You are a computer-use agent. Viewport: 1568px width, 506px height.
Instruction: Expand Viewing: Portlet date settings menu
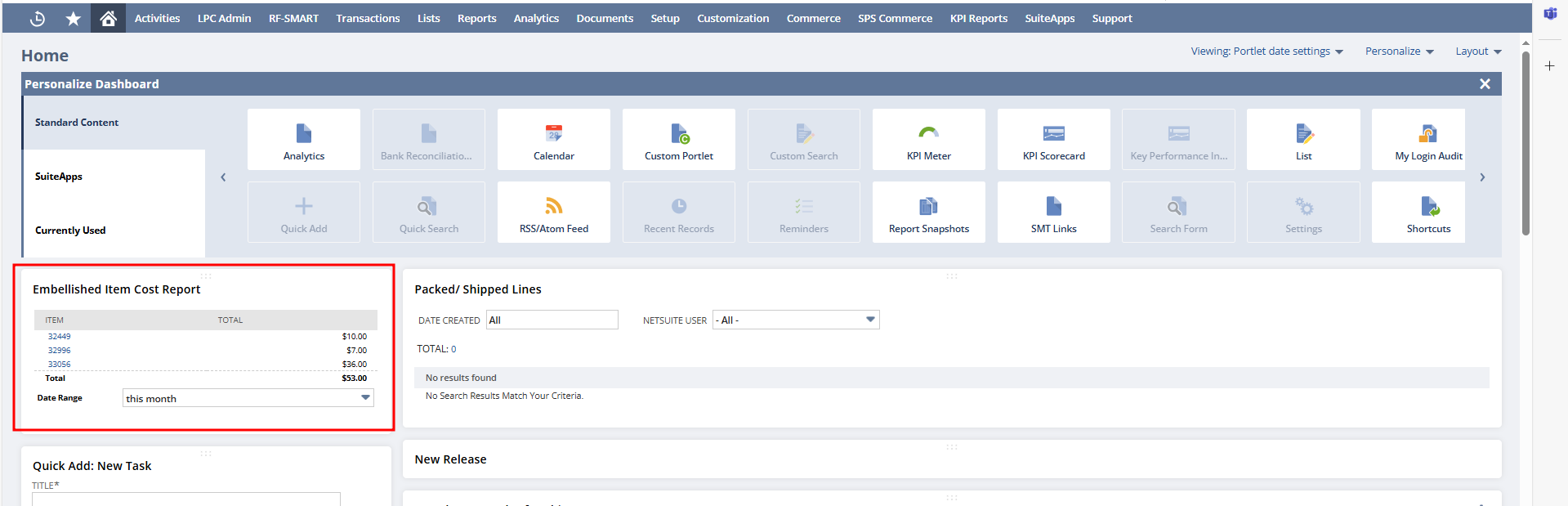[1266, 51]
